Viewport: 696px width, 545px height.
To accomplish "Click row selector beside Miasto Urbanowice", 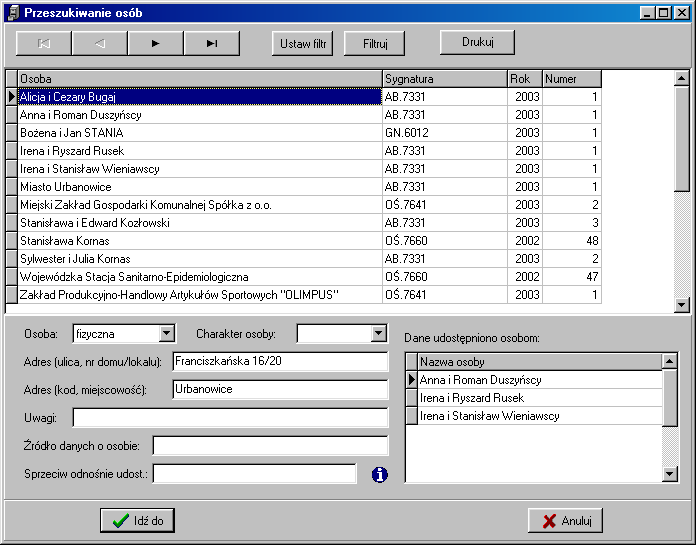I will (12, 187).
